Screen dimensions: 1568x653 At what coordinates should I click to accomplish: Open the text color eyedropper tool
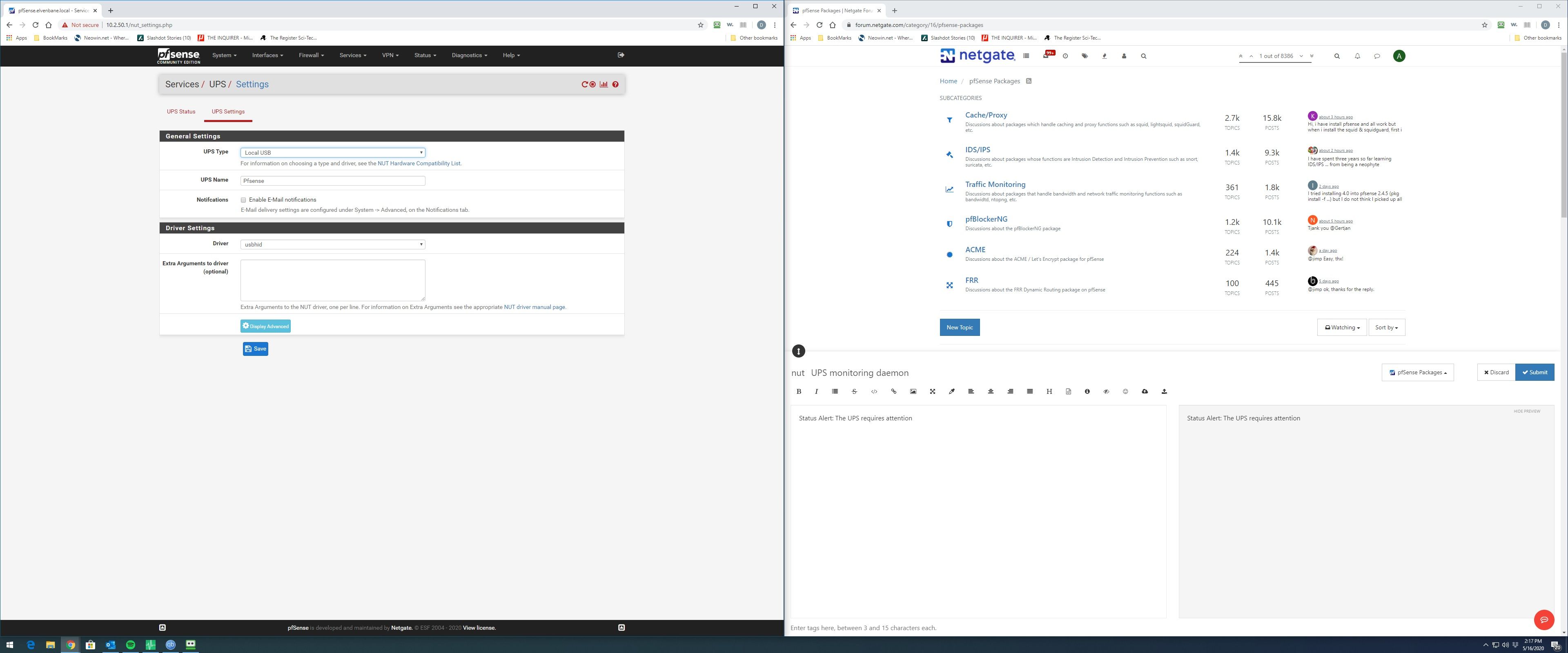coord(951,391)
